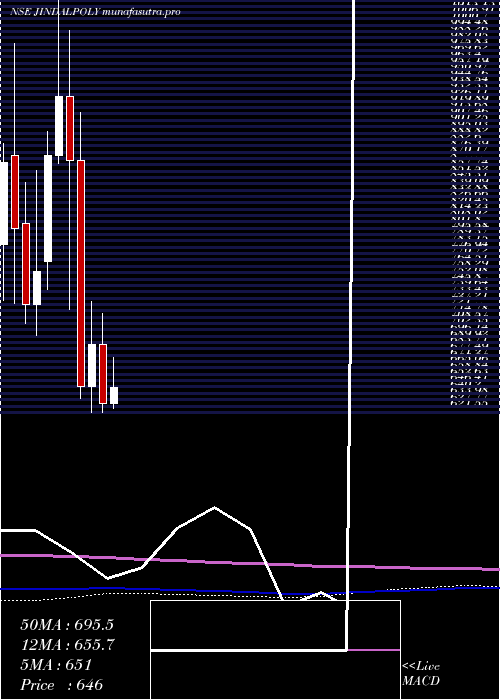This screenshot has width=500, height=700.
Task: Select the 12MA : 655.7 value text
Action: tap(67, 645)
